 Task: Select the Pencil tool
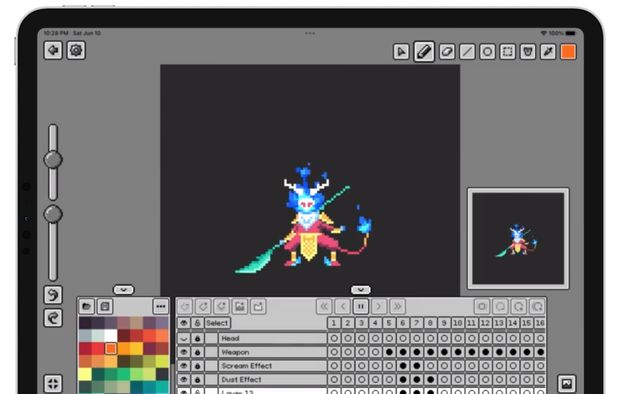coord(424,52)
